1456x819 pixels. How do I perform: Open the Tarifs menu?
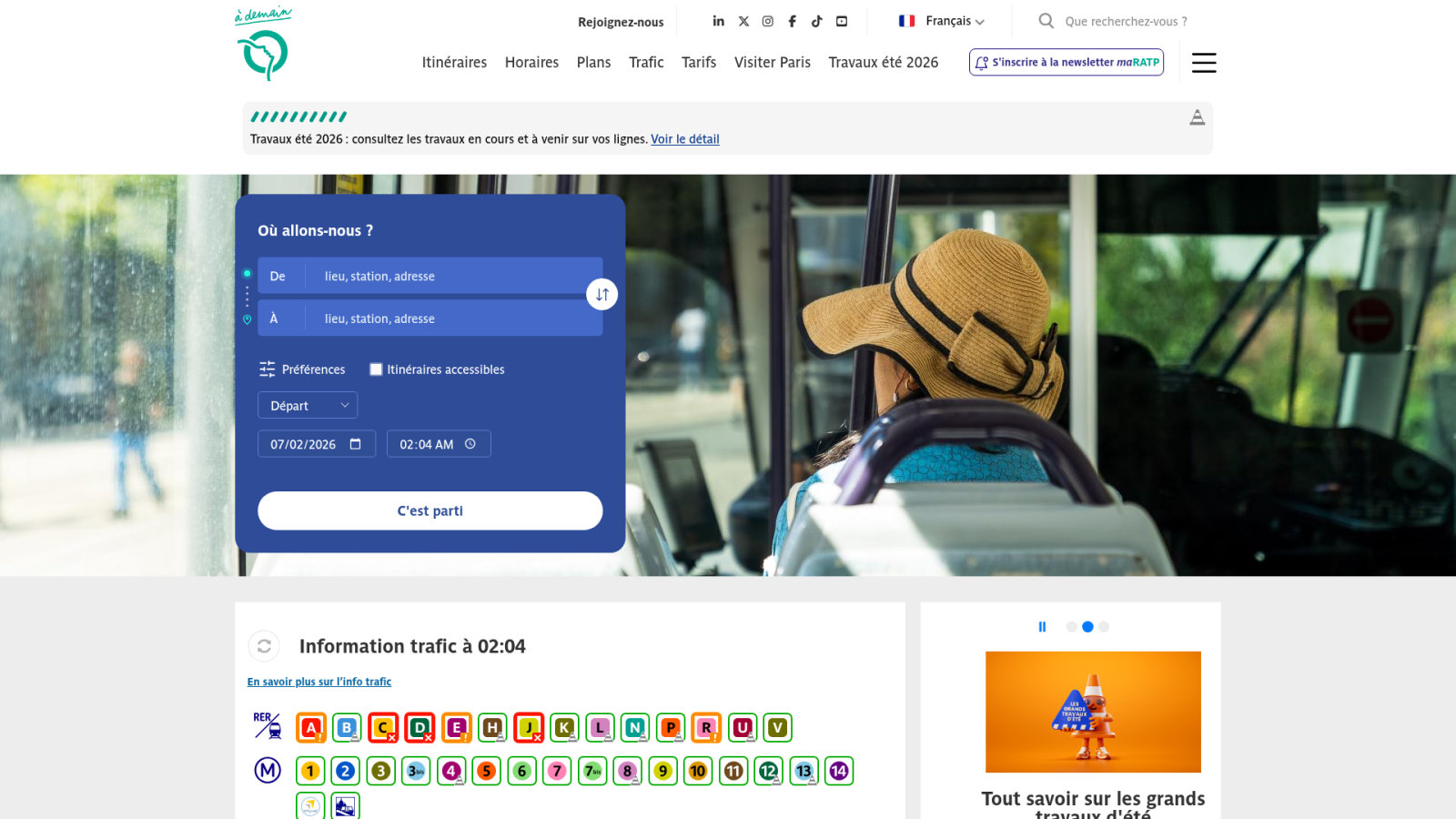pyautogui.click(x=699, y=62)
